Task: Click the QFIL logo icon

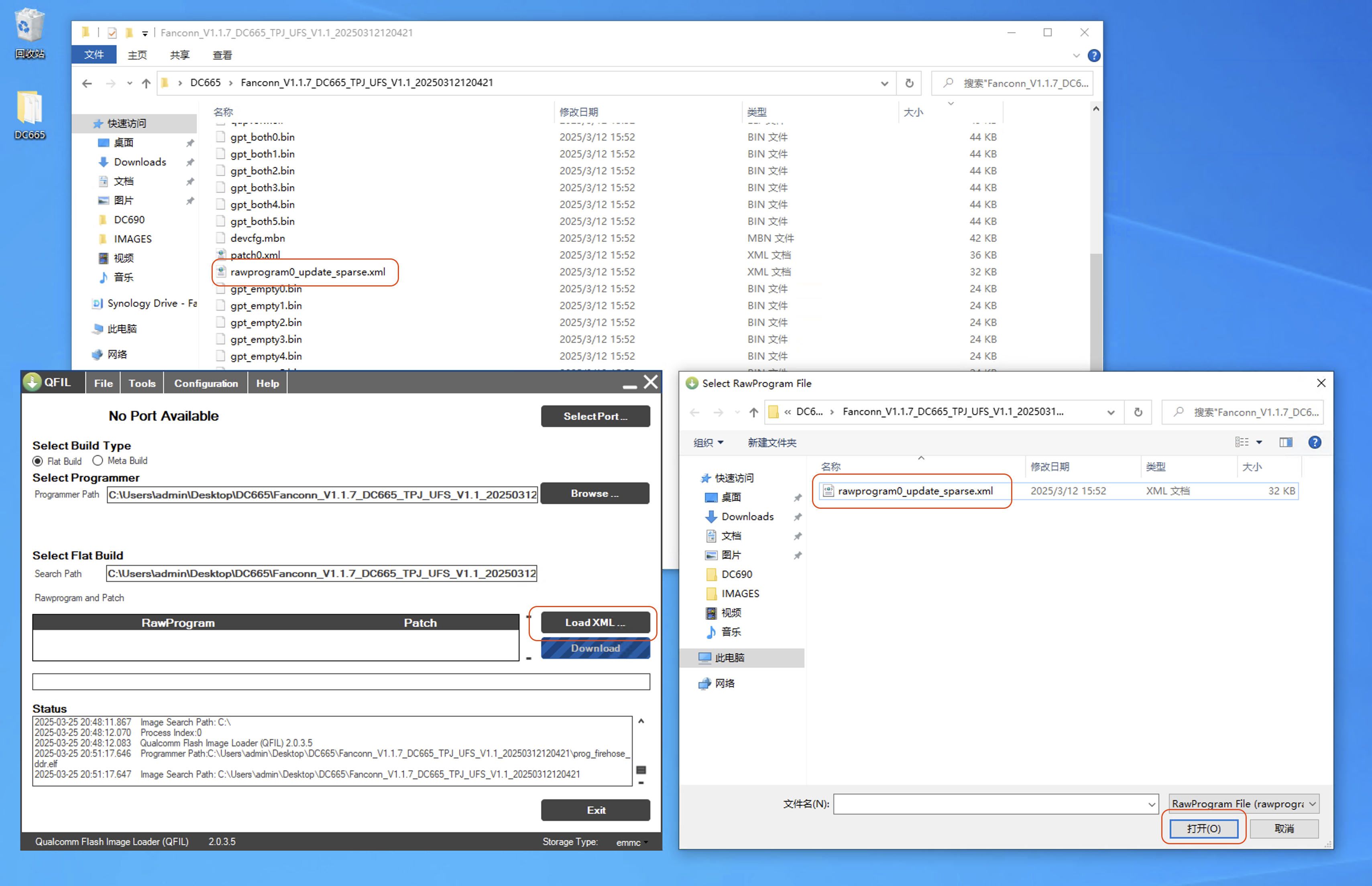Action: (32, 382)
